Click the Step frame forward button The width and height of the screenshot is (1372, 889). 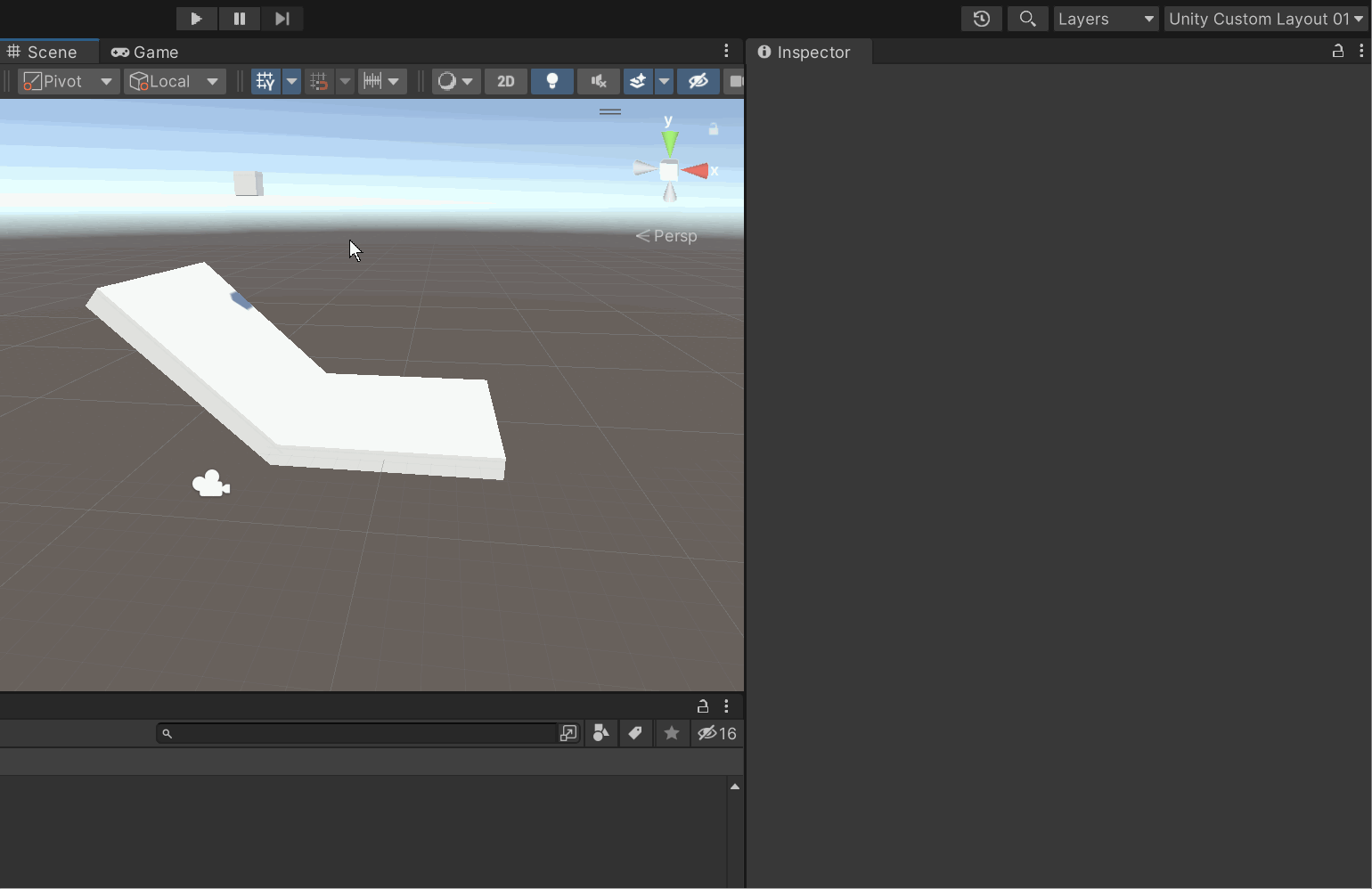(282, 19)
